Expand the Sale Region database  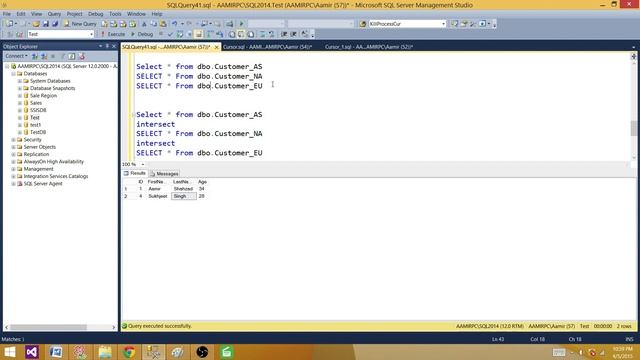(x=20, y=96)
